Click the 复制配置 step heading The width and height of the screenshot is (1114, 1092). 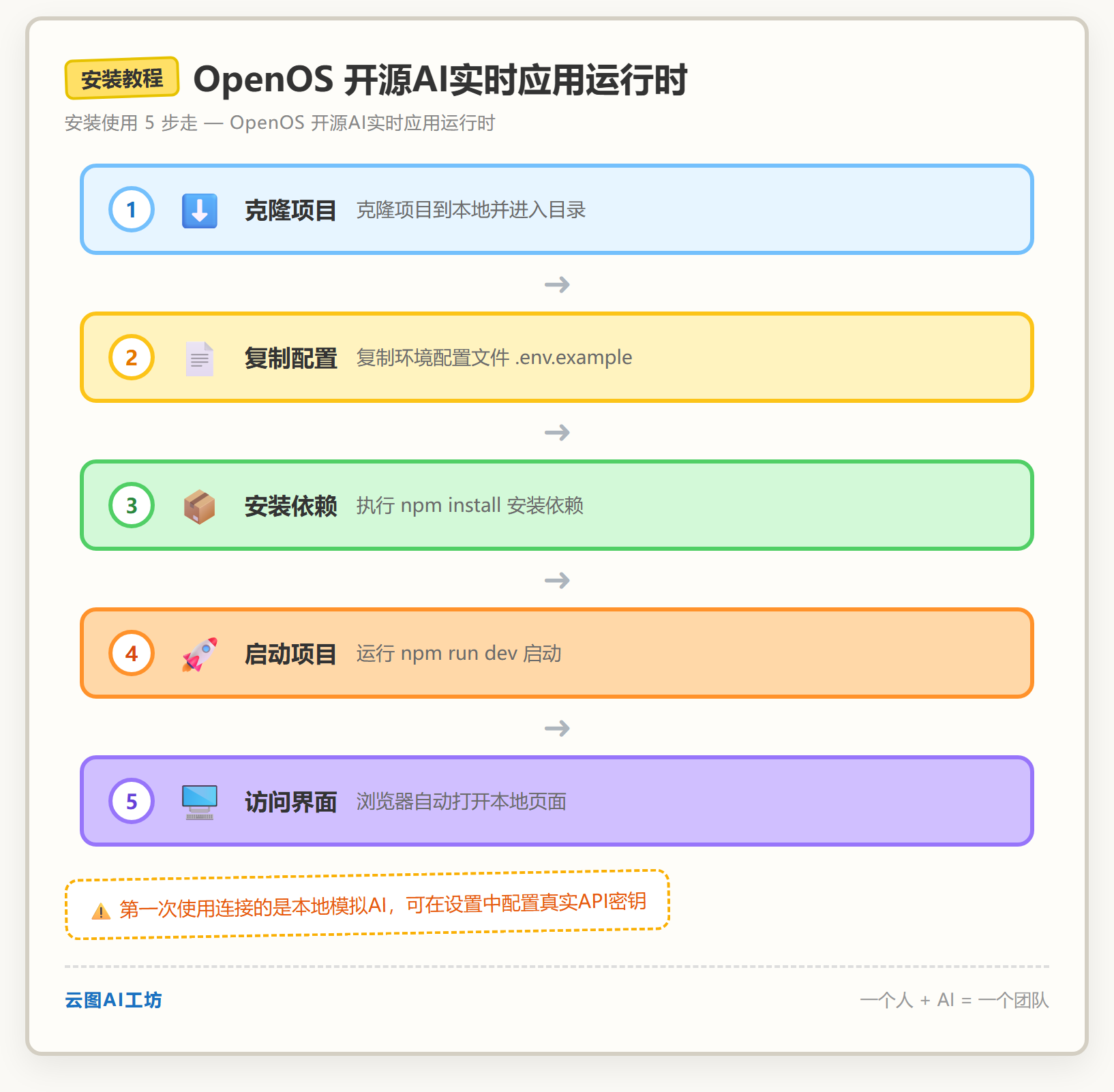(x=290, y=358)
